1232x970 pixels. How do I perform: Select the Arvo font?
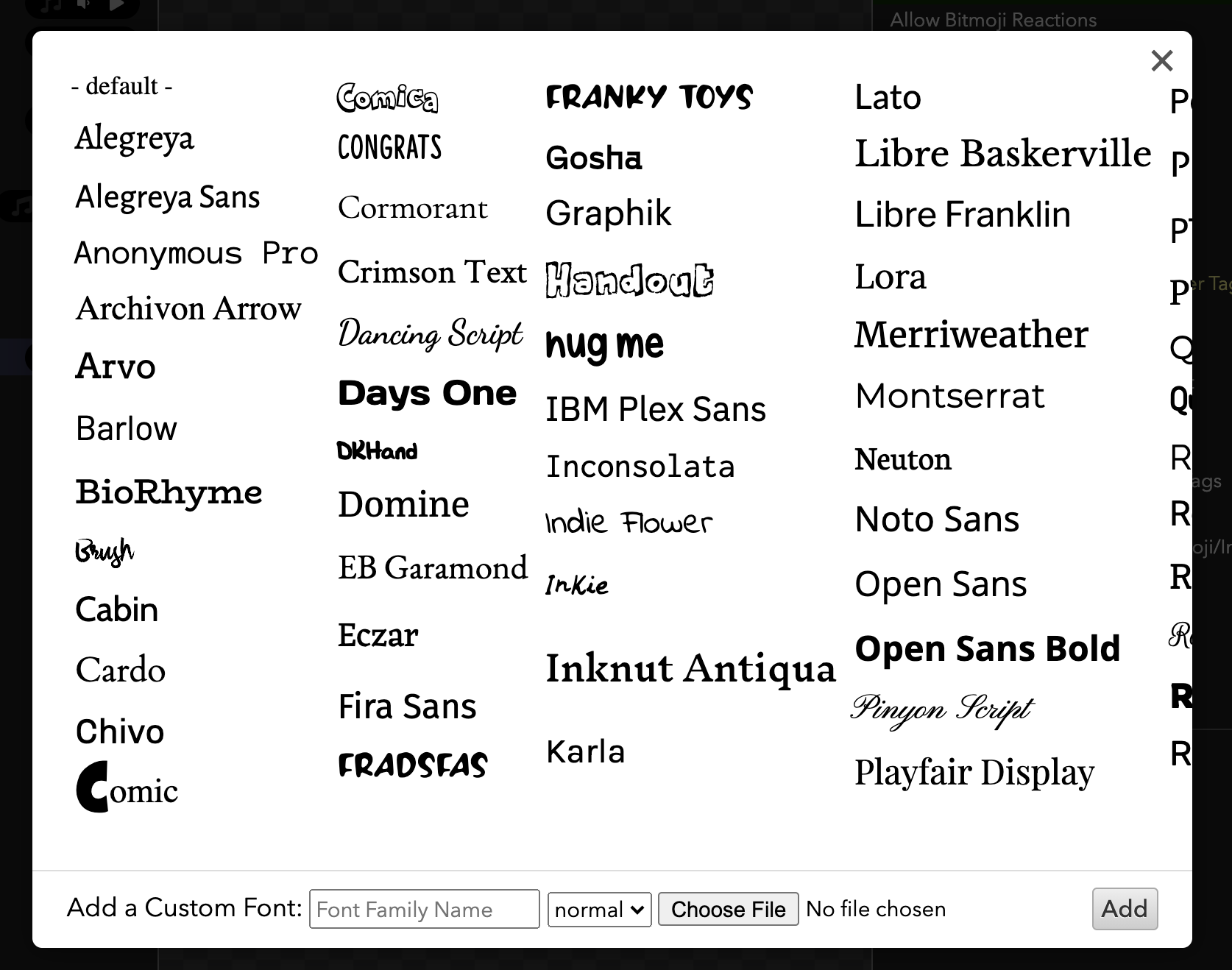116,366
